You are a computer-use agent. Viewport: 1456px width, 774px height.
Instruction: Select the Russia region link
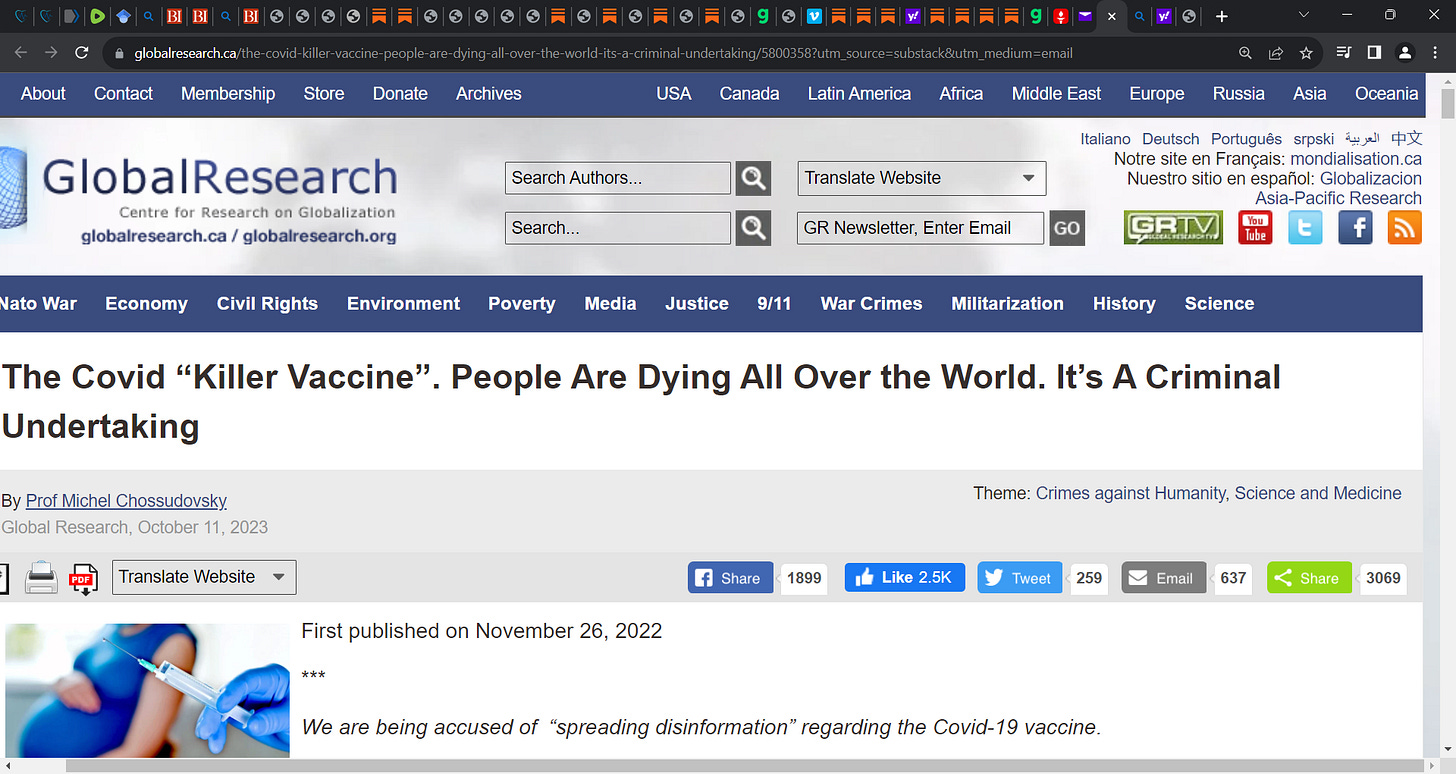1239,93
